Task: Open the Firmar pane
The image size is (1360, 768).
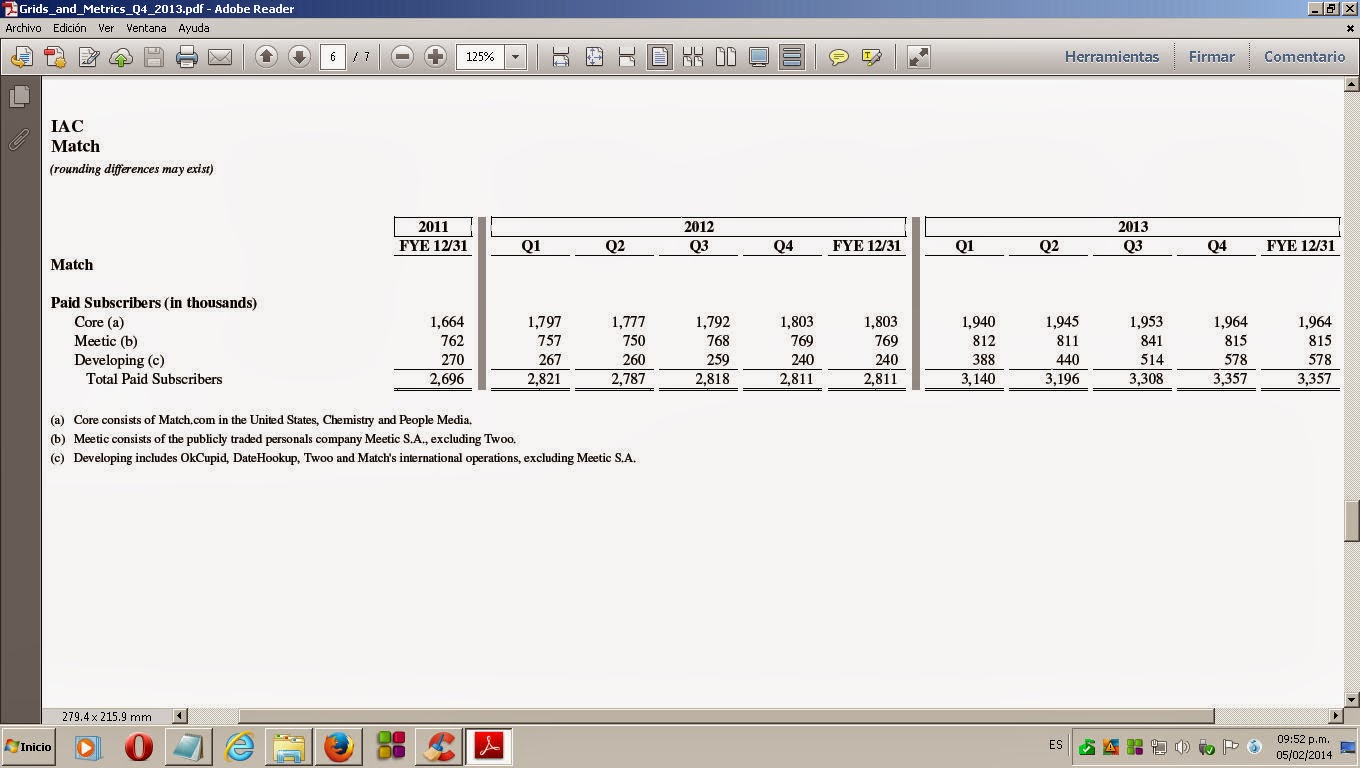Action: (x=1212, y=57)
